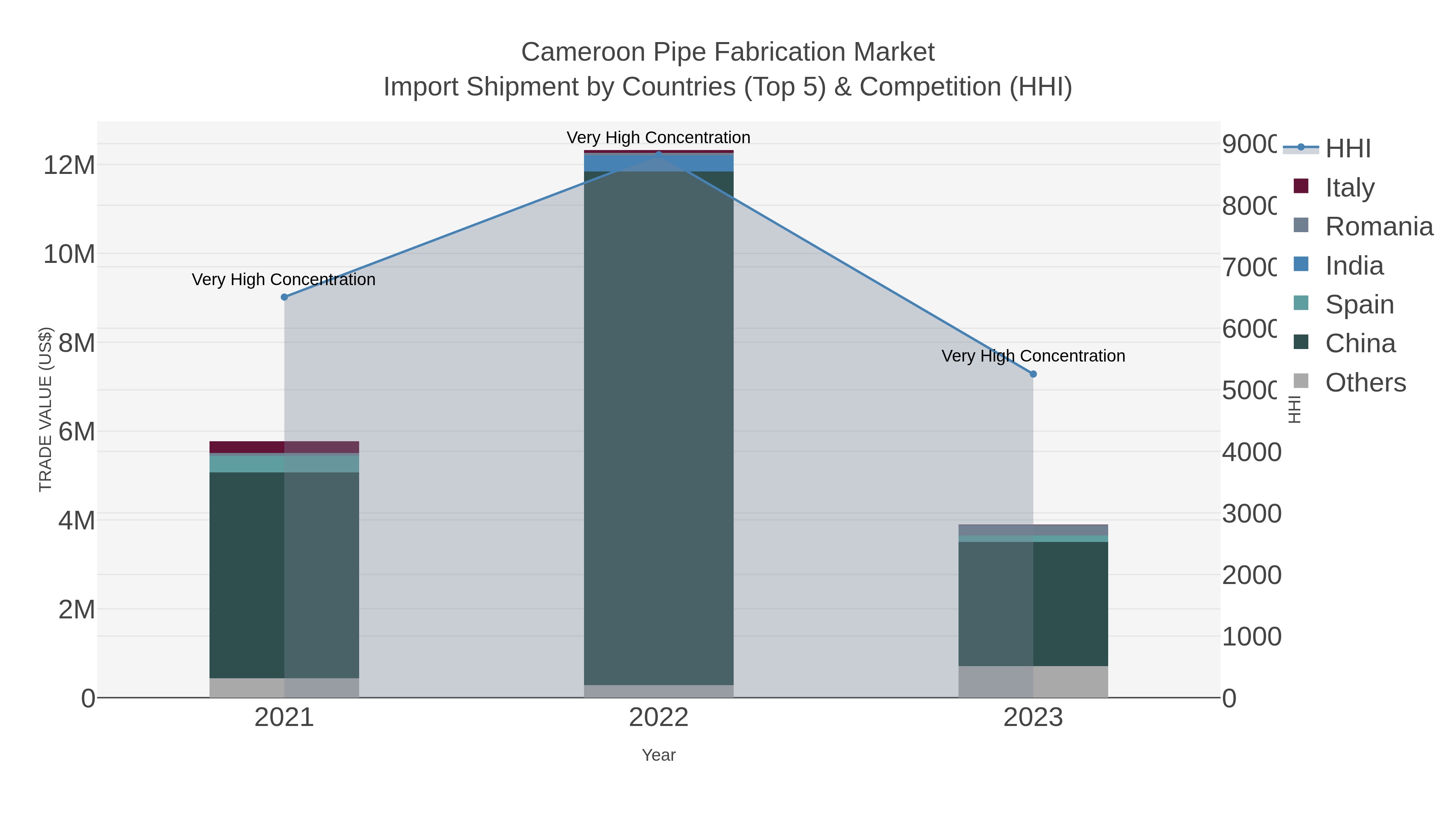Click the 2022 Others bar segment
Viewport: 1456px width, 819px height.
tap(658, 692)
